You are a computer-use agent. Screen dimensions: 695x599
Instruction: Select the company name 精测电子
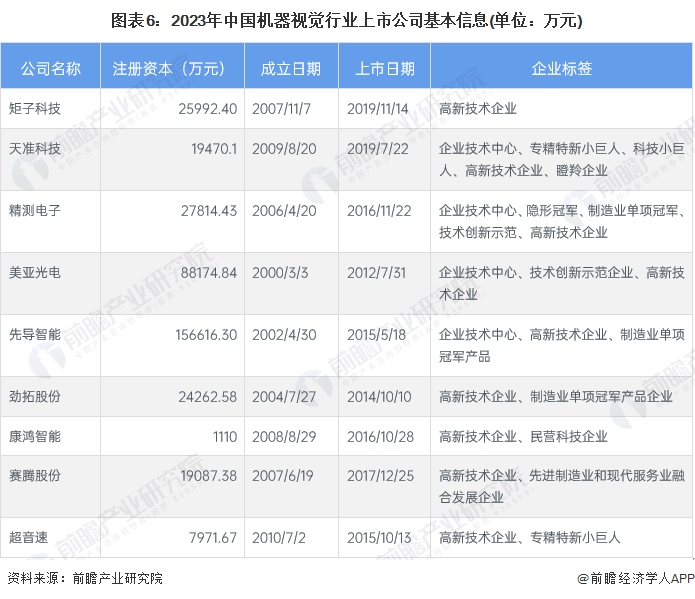click(35, 211)
